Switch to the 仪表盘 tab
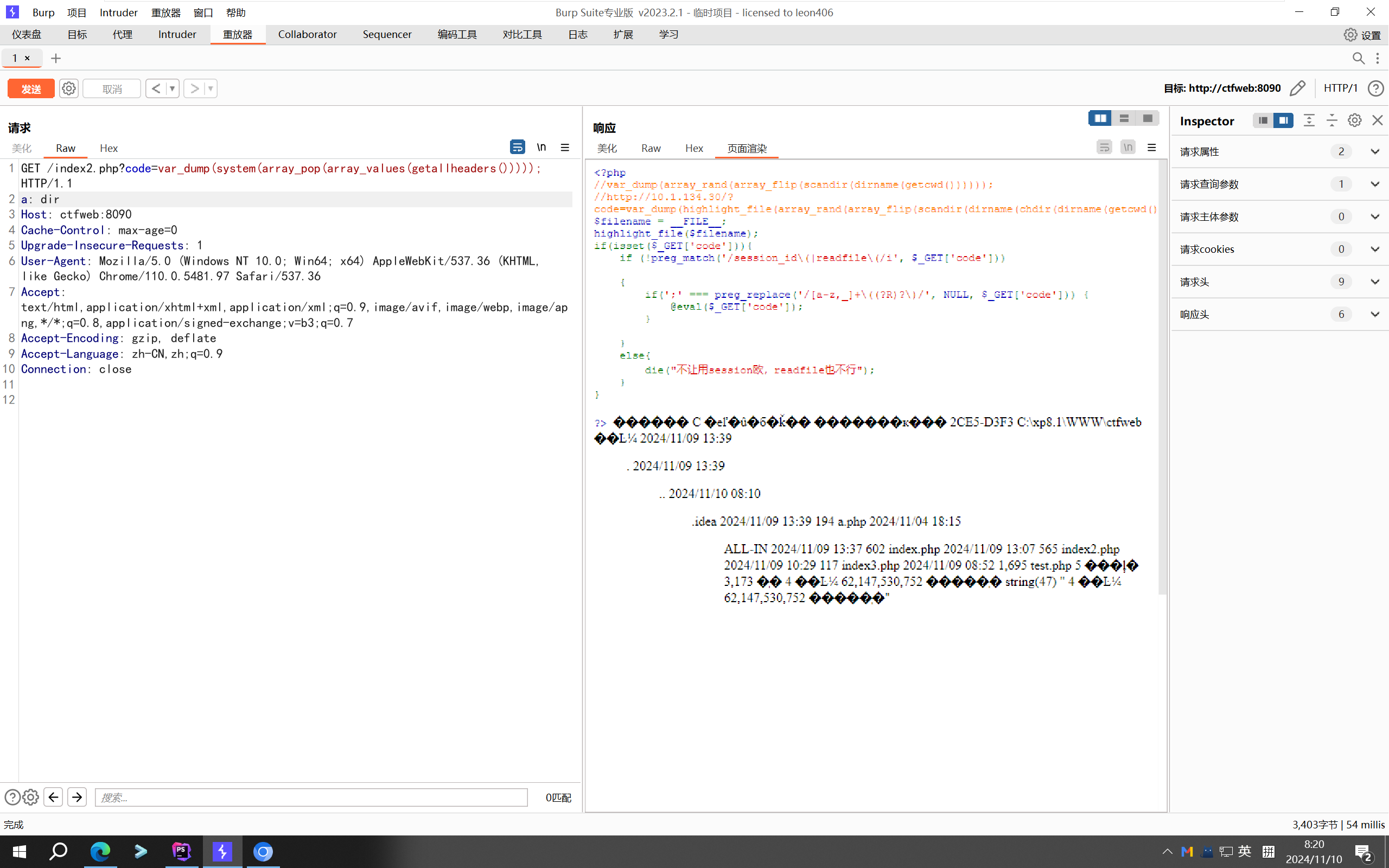 pos(27,34)
